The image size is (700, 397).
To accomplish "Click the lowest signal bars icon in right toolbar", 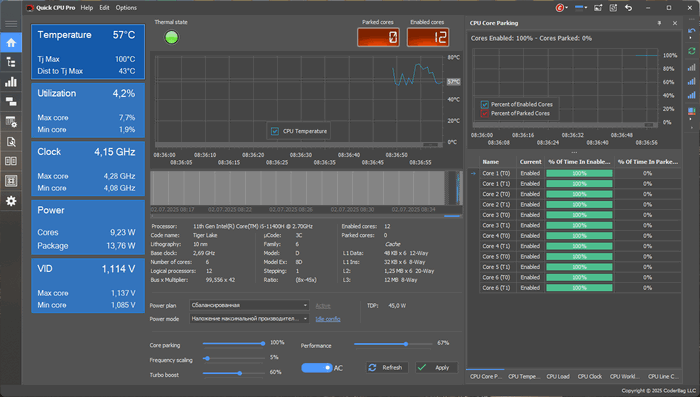I will pyautogui.click(x=692, y=67).
